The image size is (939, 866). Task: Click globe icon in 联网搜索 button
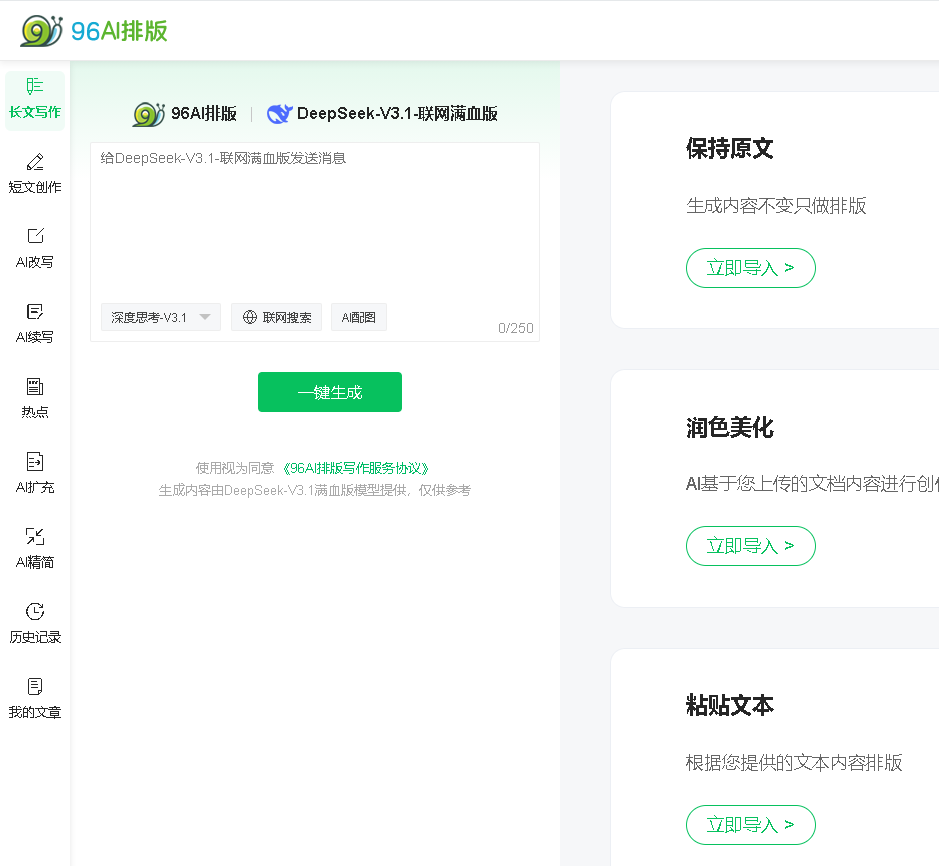[250, 317]
